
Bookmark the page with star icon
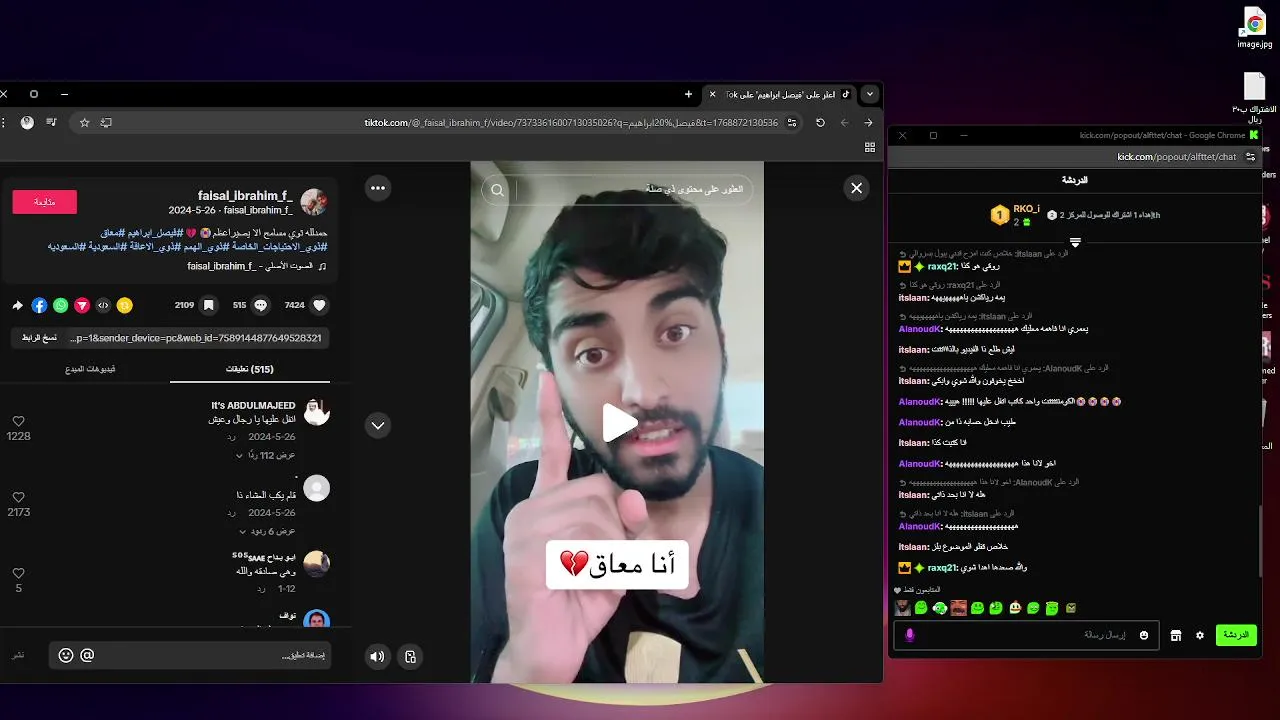(85, 122)
